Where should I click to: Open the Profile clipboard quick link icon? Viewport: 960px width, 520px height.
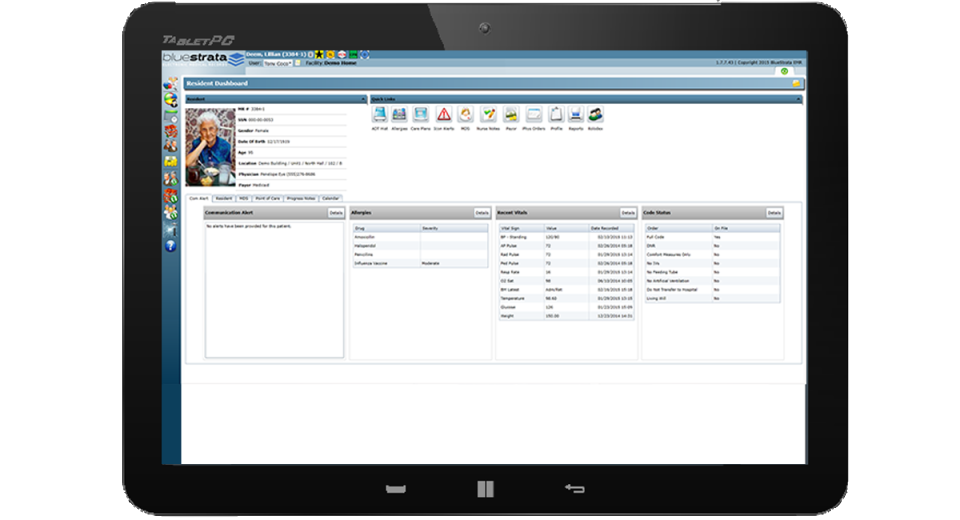[556, 114]
